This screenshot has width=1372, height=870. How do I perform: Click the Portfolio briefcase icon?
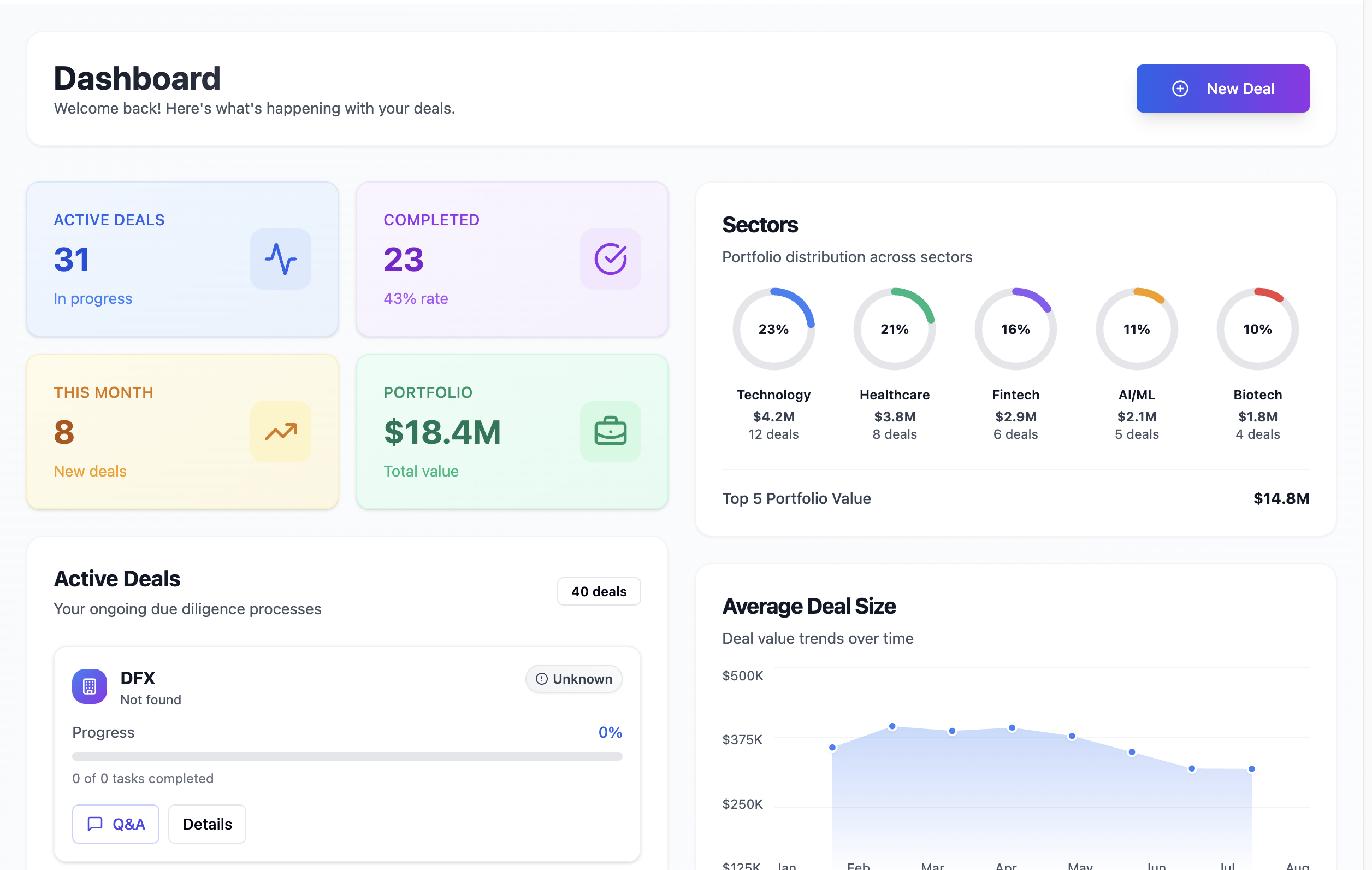pyautogui.click(x=610, y=432)
